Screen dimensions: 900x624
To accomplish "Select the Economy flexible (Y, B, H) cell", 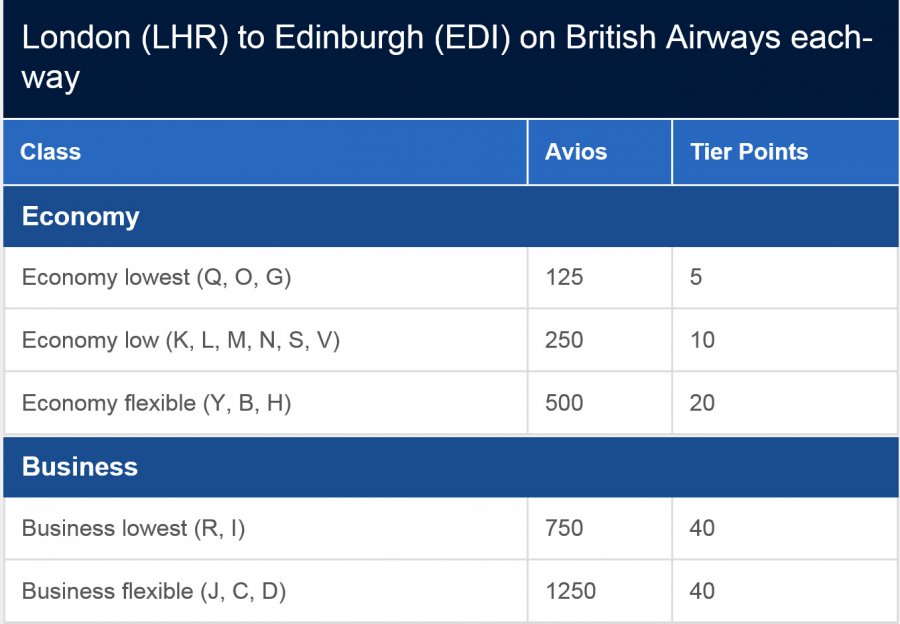I will pos(156,403).
